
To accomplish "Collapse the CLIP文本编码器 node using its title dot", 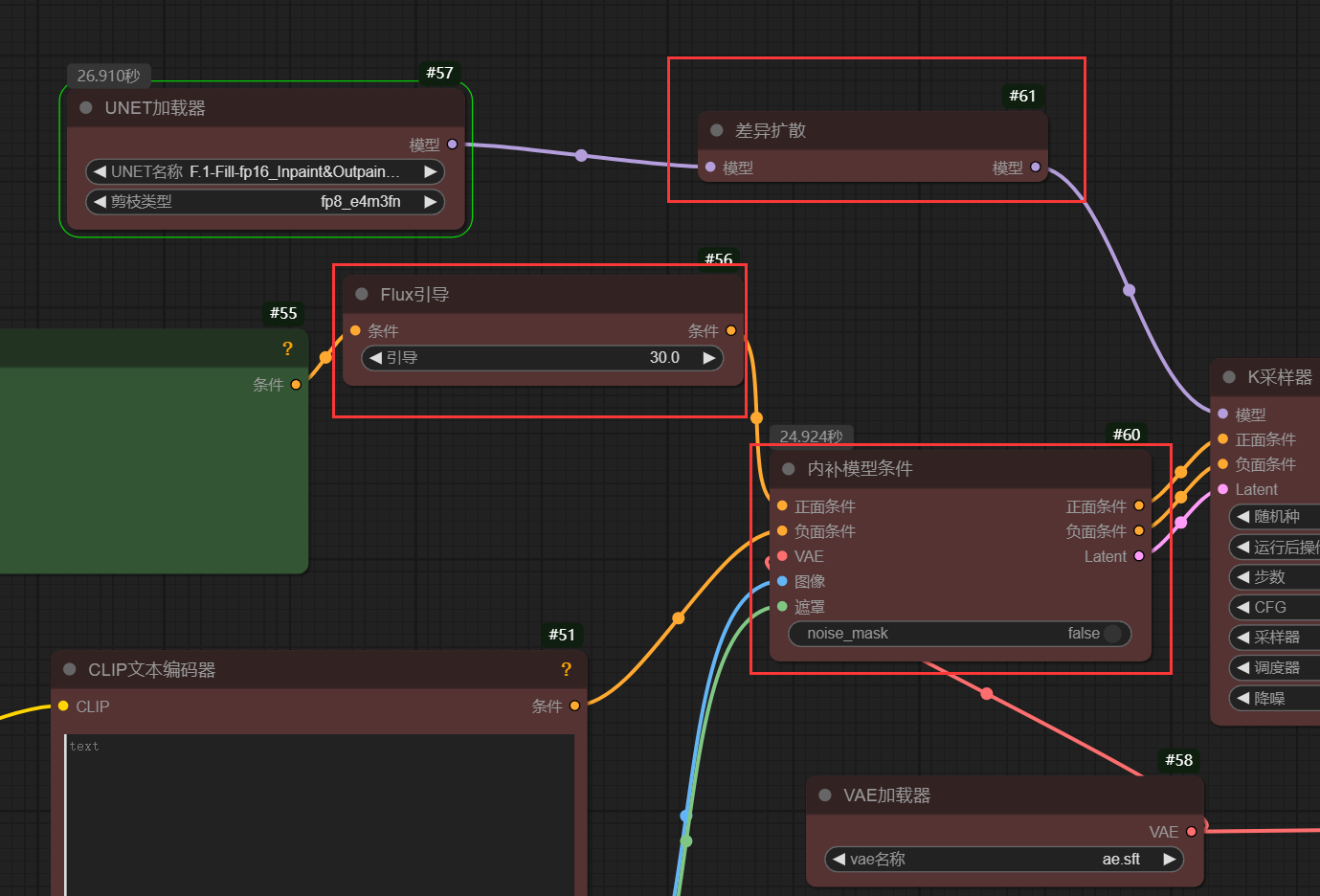I will [69, 670].
